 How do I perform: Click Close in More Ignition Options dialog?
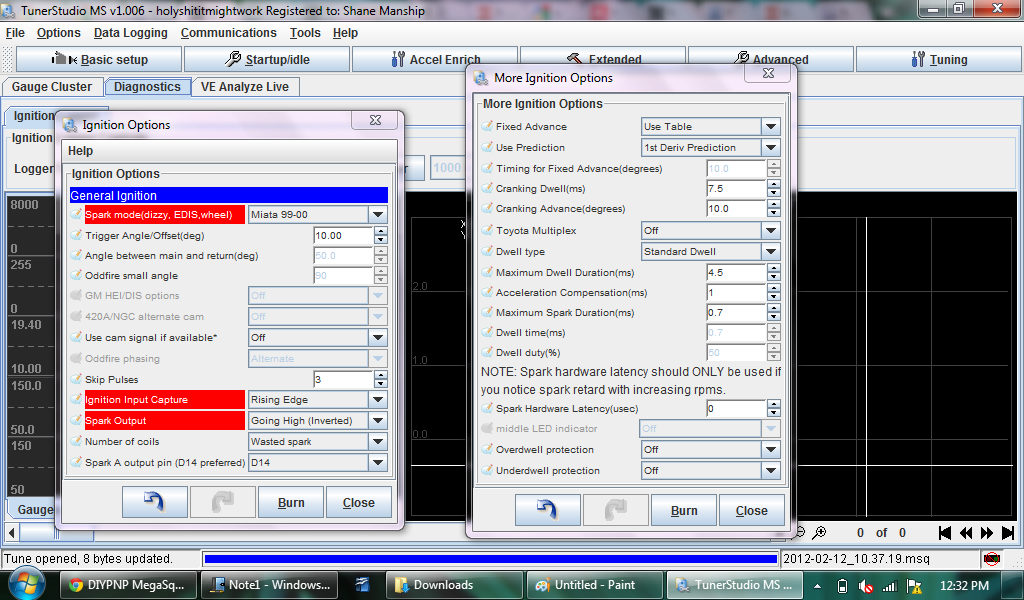pos(752,510)
